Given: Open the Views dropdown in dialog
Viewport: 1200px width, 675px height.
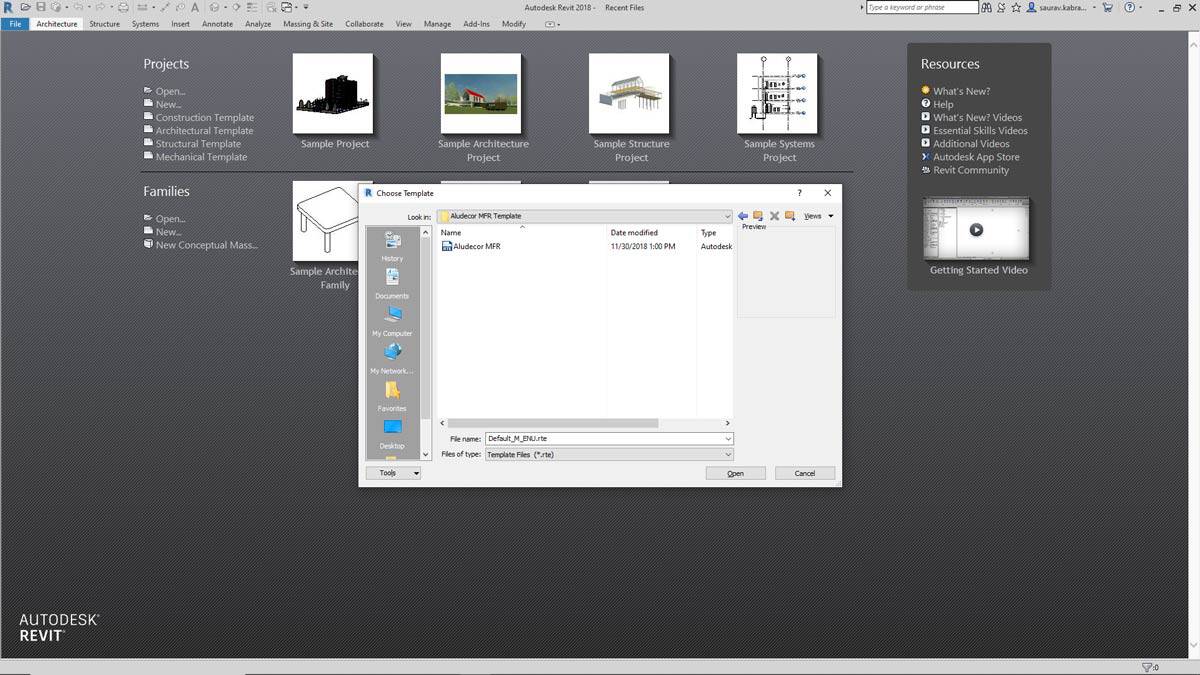Looking at the screenshot, I should pos(818,216).
